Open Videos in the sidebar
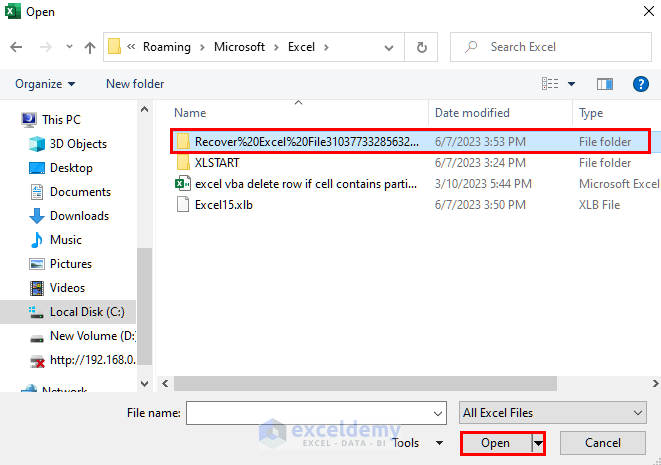The image size is (661, 465). pos(67,288)
